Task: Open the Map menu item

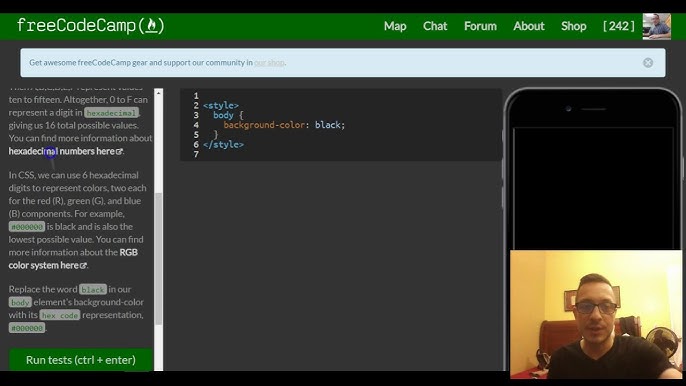Action: pyautogui.click(x=395, y=26)
